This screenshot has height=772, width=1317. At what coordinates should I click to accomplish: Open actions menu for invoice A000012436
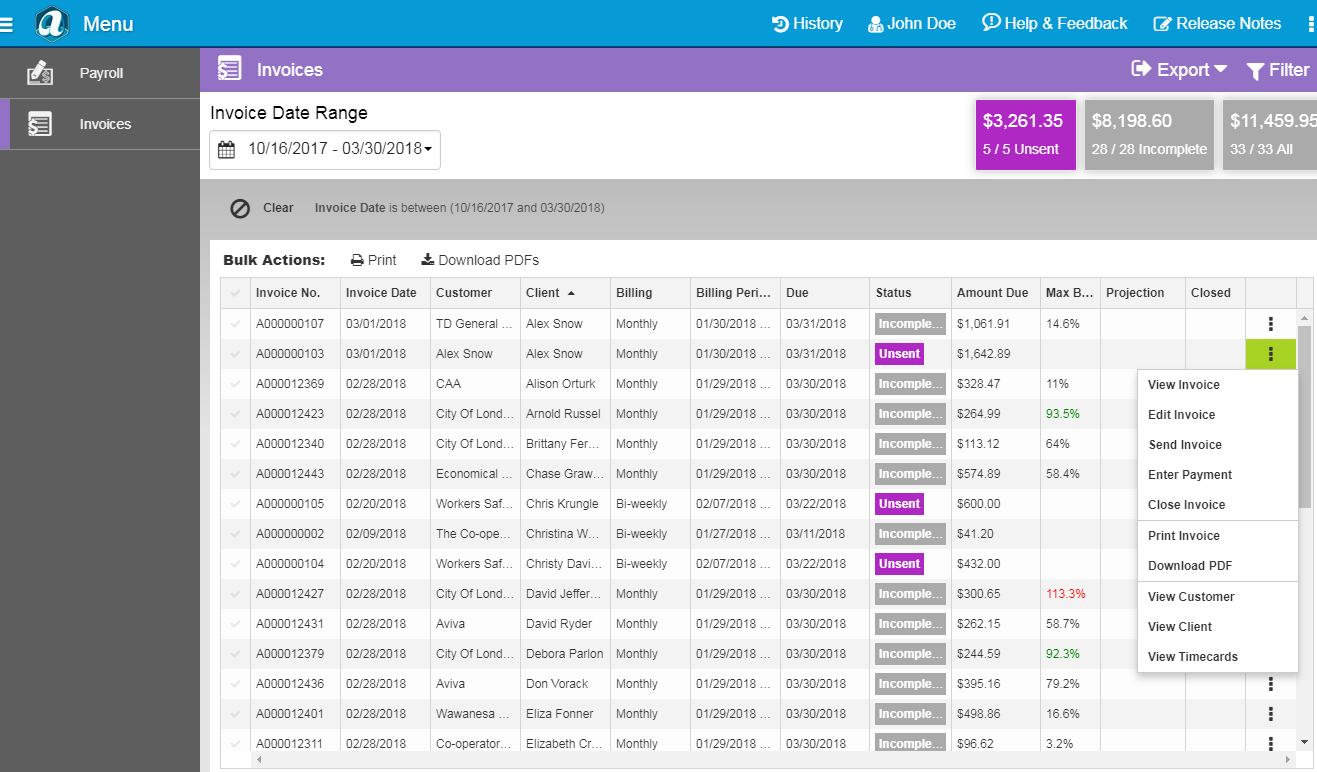click(1270, 684)
